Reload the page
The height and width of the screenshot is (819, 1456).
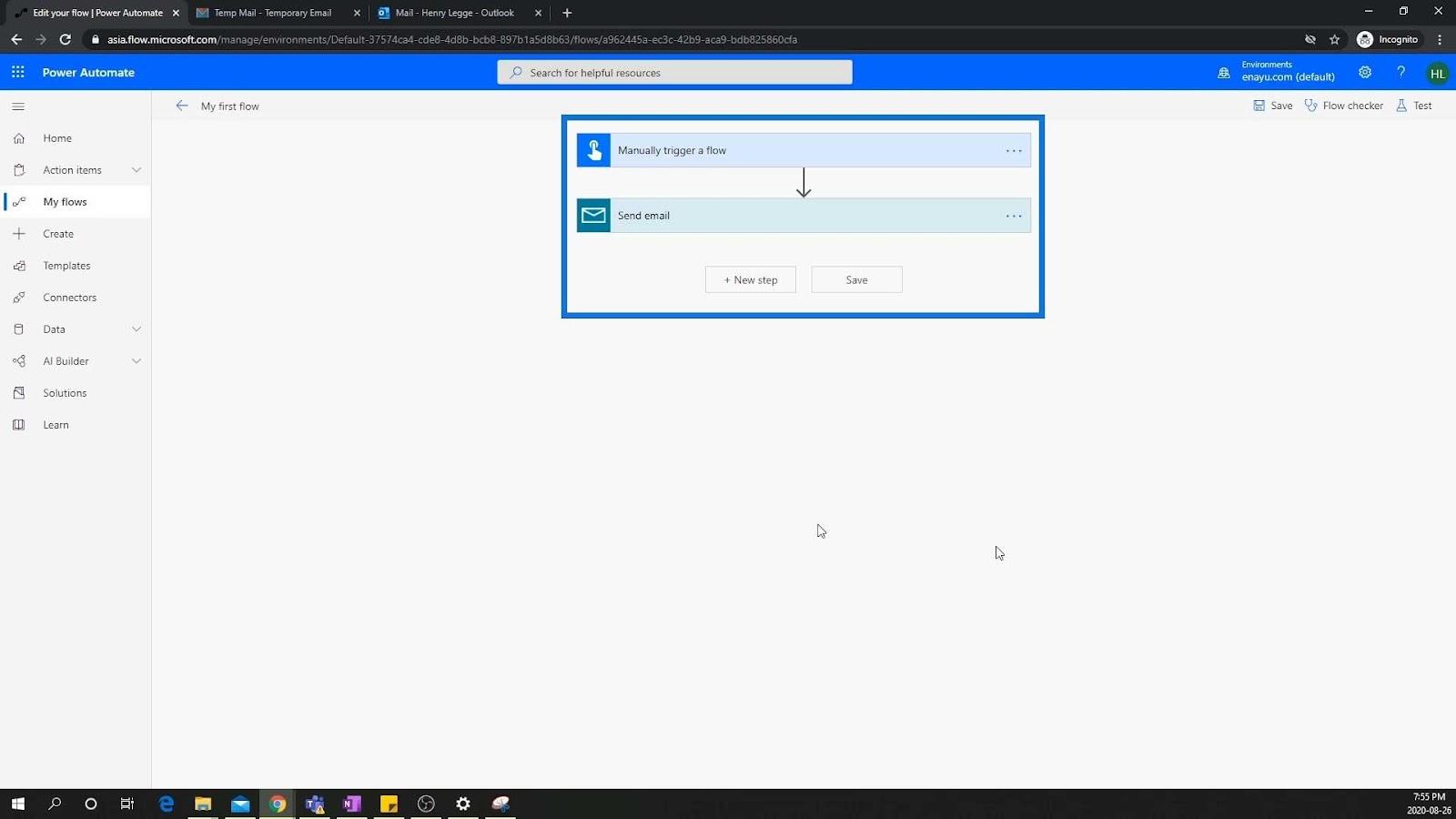(x=65, y=39)
